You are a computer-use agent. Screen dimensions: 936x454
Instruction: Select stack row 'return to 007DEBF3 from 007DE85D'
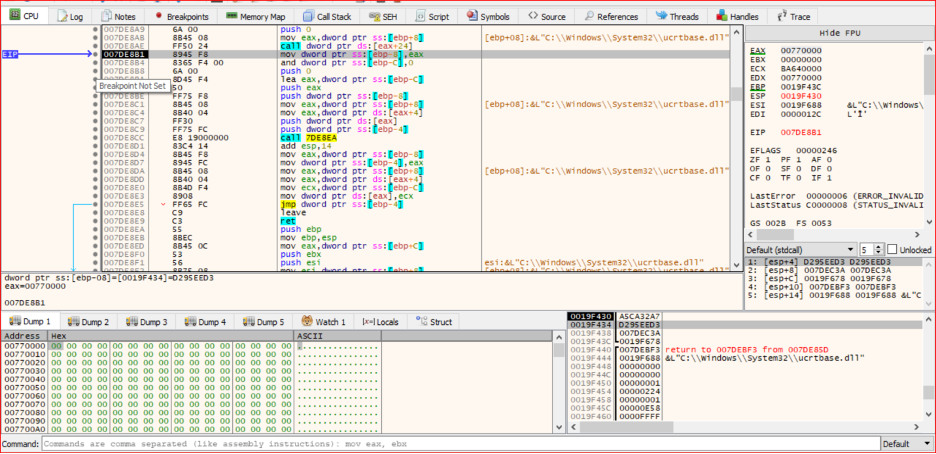pos(745,349)
